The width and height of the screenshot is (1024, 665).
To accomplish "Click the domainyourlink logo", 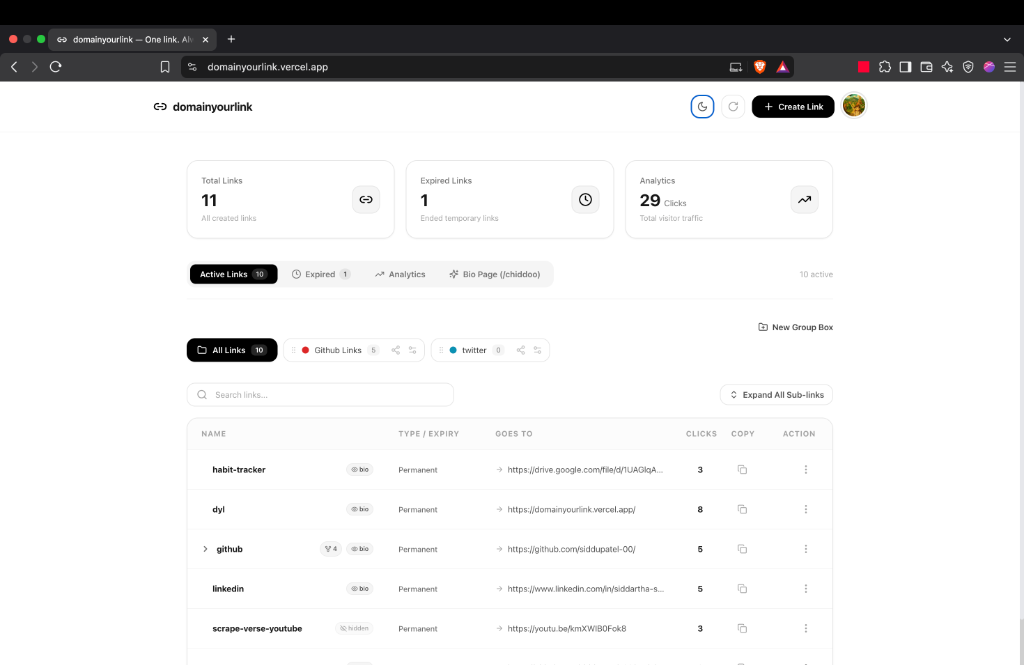I will (202, 106).
